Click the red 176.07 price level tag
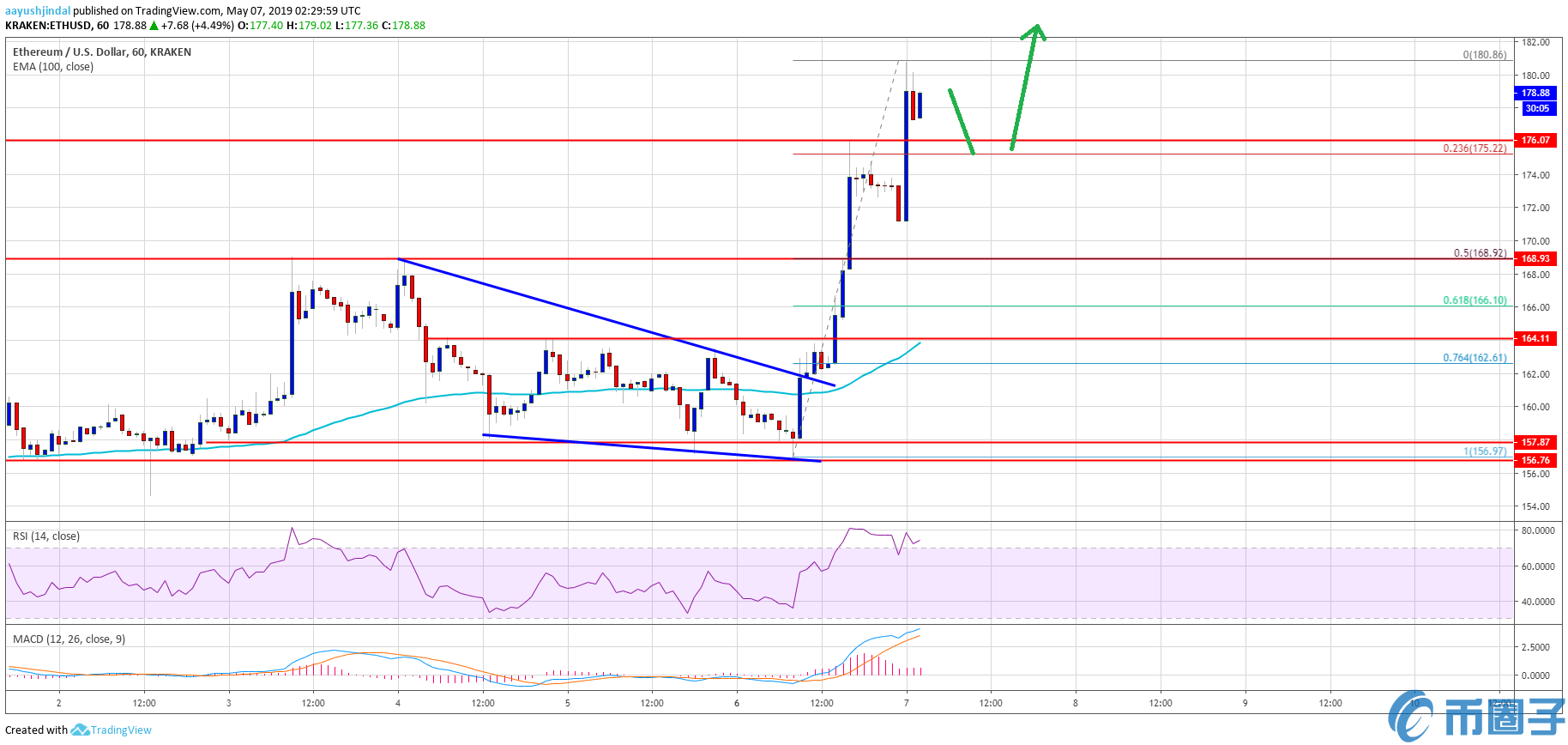Viewport: 1568px width, 745px height. (x=1535, y=140)
